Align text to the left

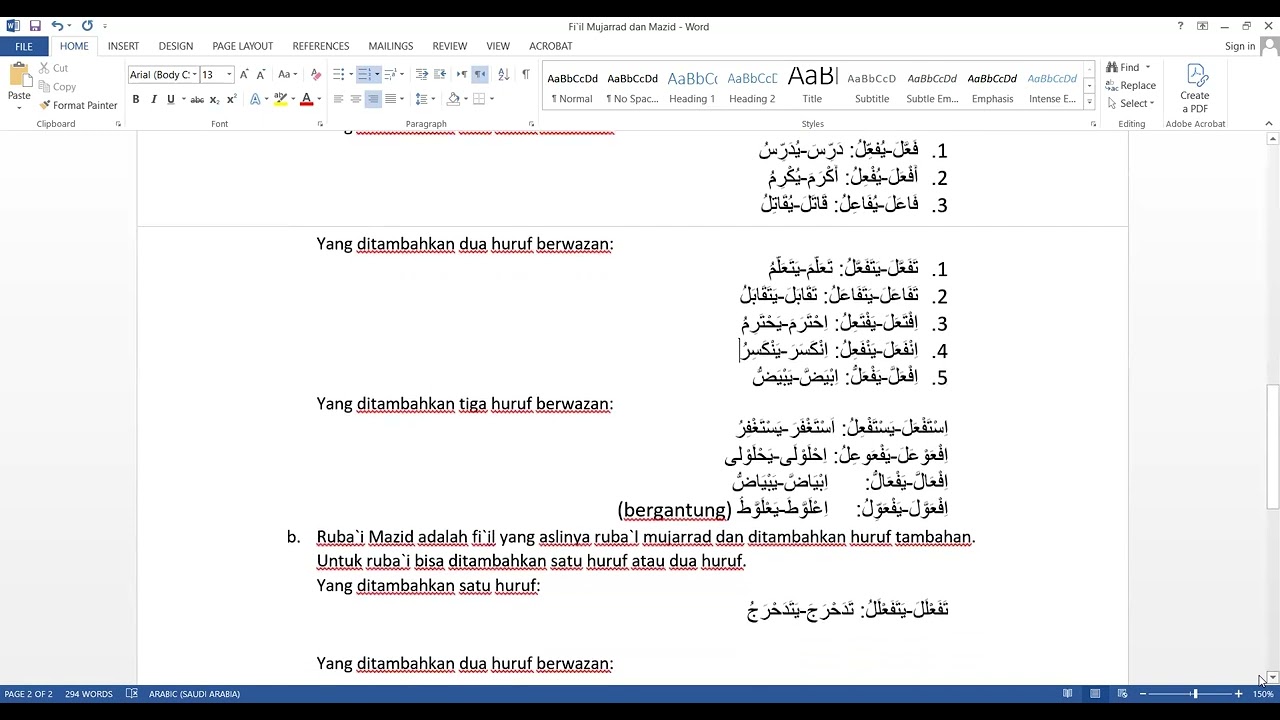click(x=338, y=99)
